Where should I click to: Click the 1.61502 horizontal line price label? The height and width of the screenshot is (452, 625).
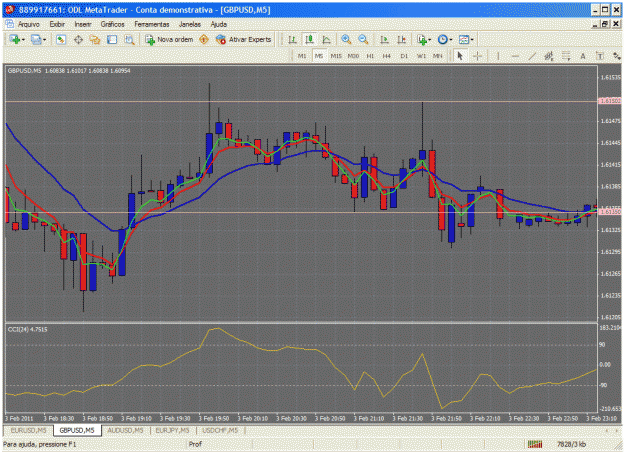point(610,101)
